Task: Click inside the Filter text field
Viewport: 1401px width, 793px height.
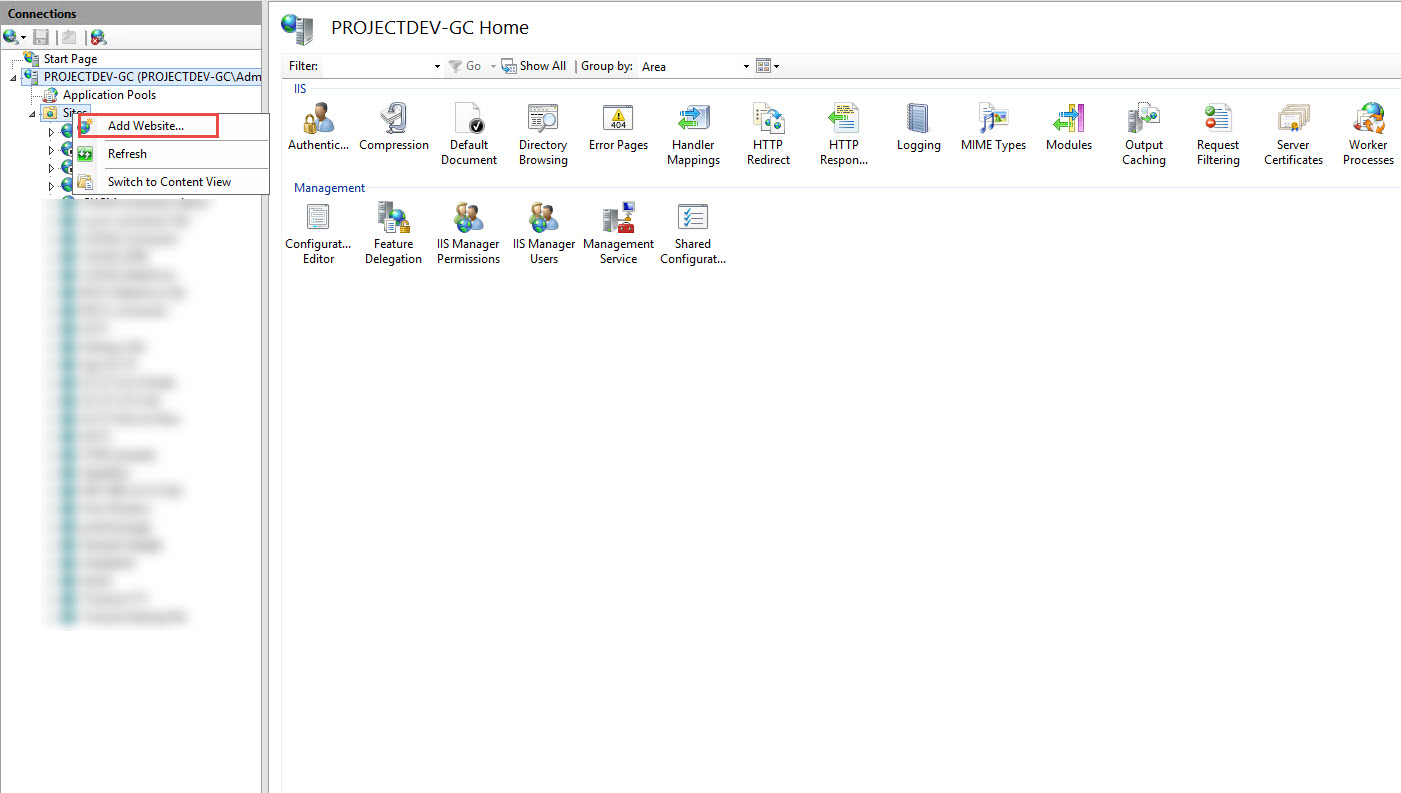Action: 378,66
